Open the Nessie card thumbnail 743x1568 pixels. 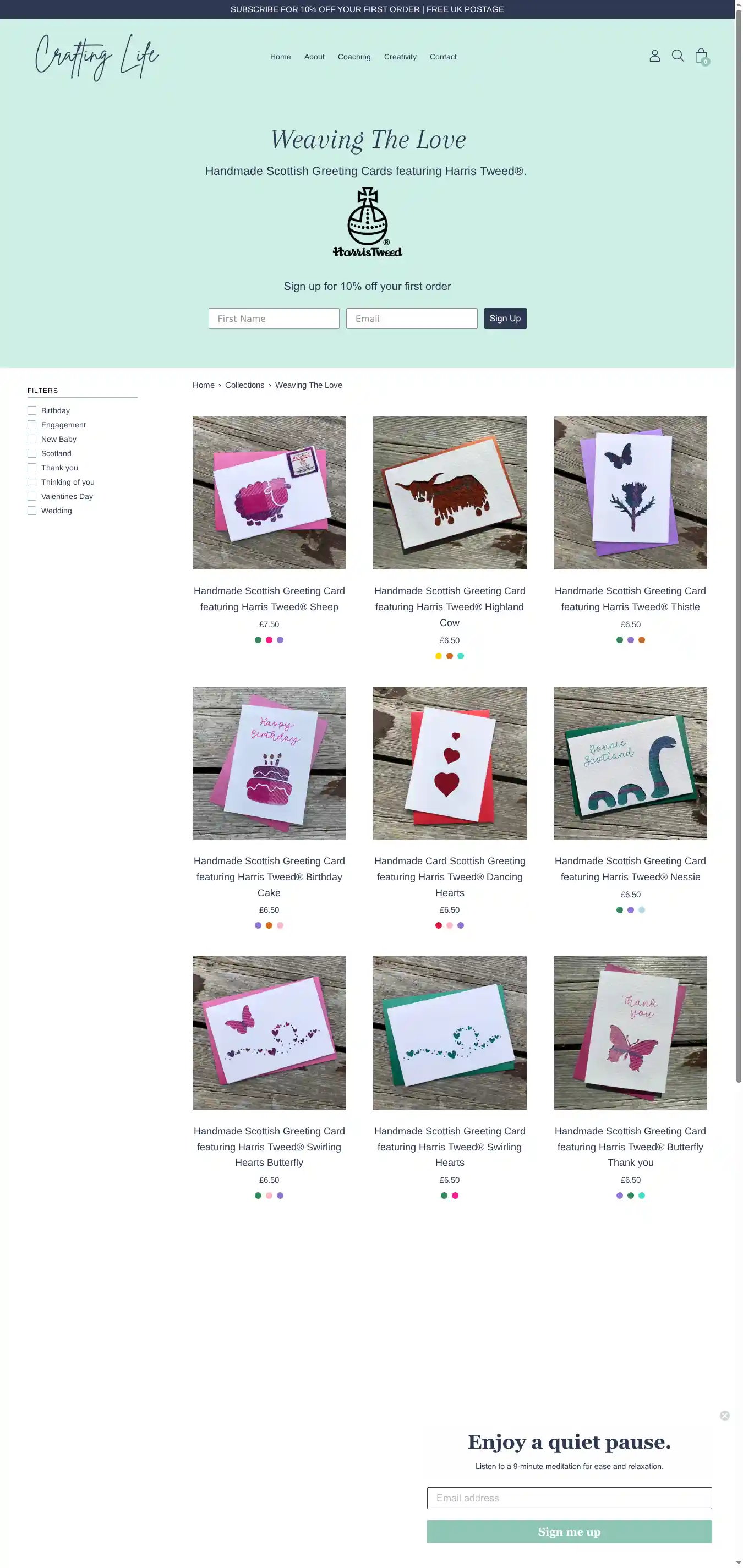(630, 763)
